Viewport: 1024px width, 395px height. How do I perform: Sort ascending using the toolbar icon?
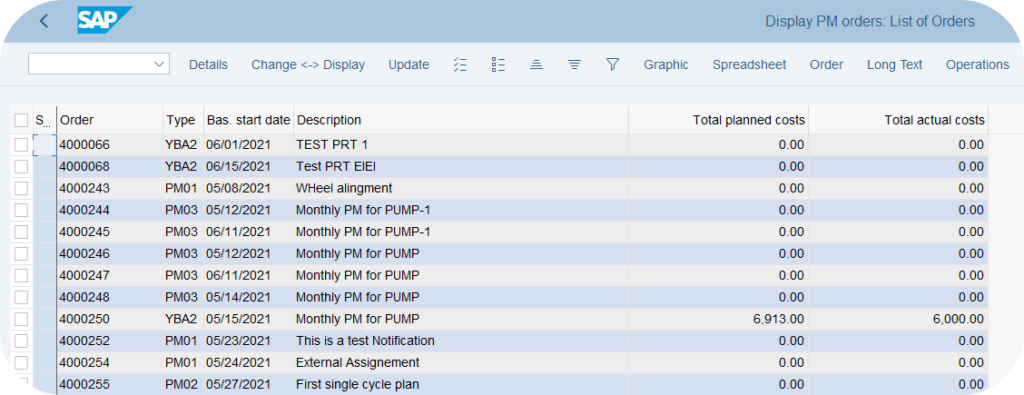(536, 64)
